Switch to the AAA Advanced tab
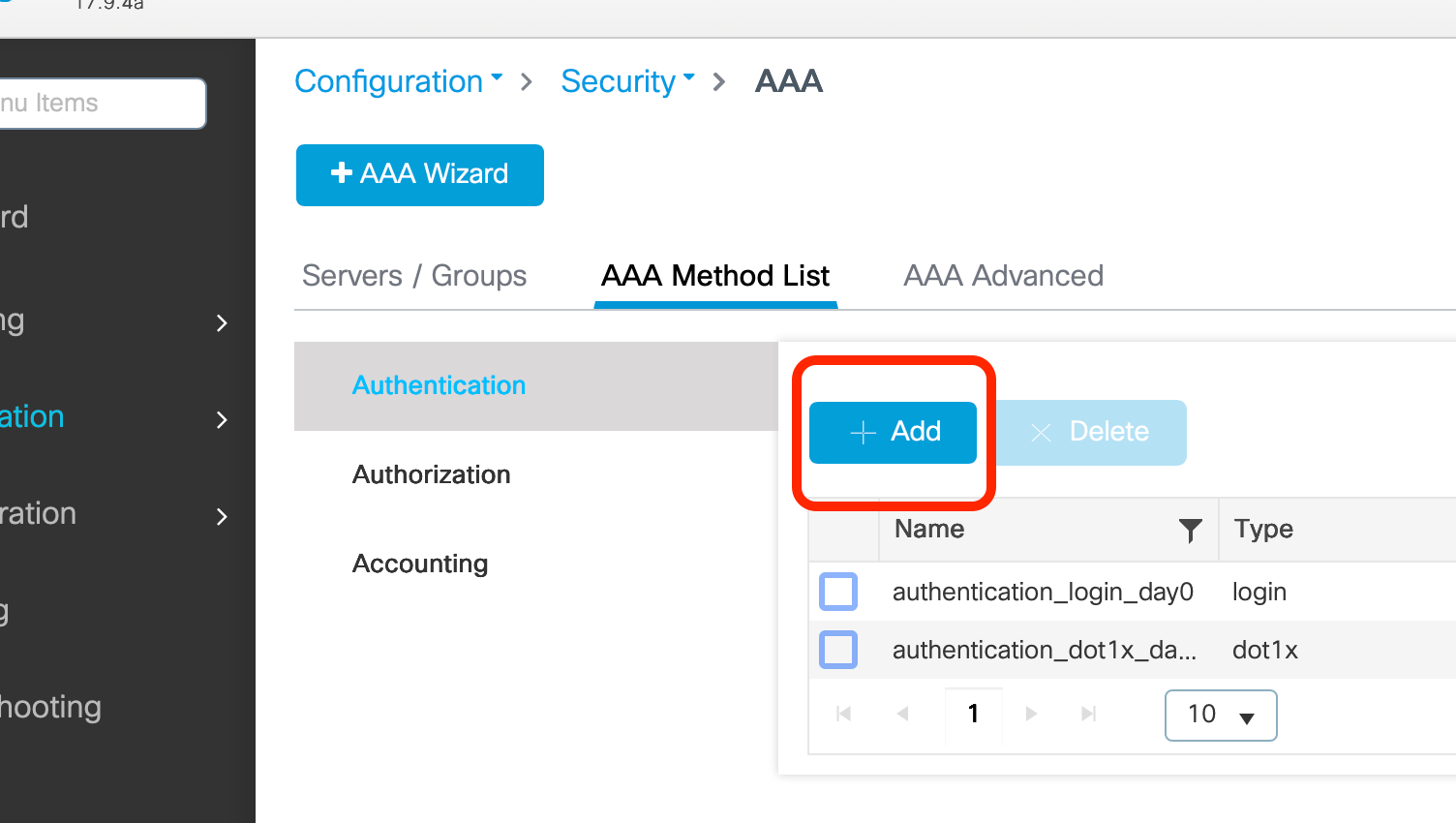Image resolution: width=1456 pixels, height=823 pixels. tap(1003, 276)
